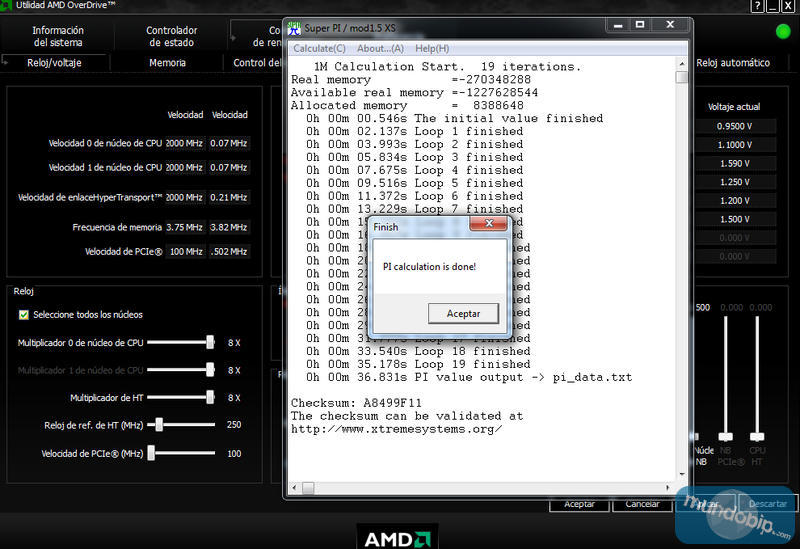Adjust Reloj de ref. de HT slider
The width and height of the screenshot is (800, 549).
pos(159,425)
